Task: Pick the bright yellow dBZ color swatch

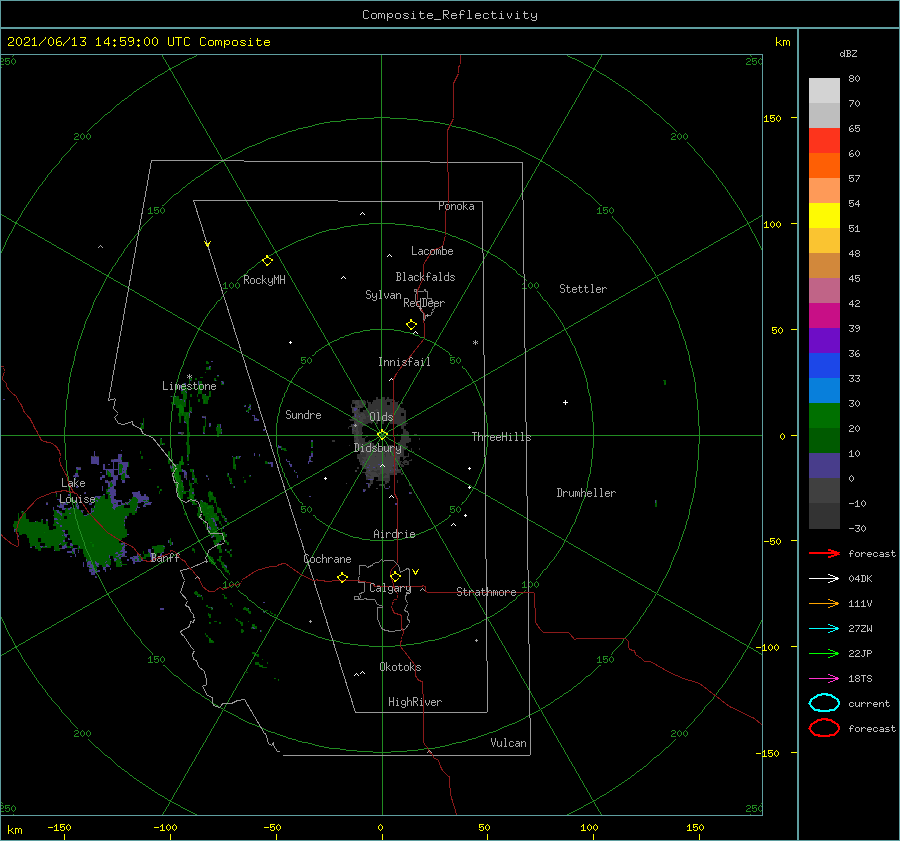Action: 824,215
